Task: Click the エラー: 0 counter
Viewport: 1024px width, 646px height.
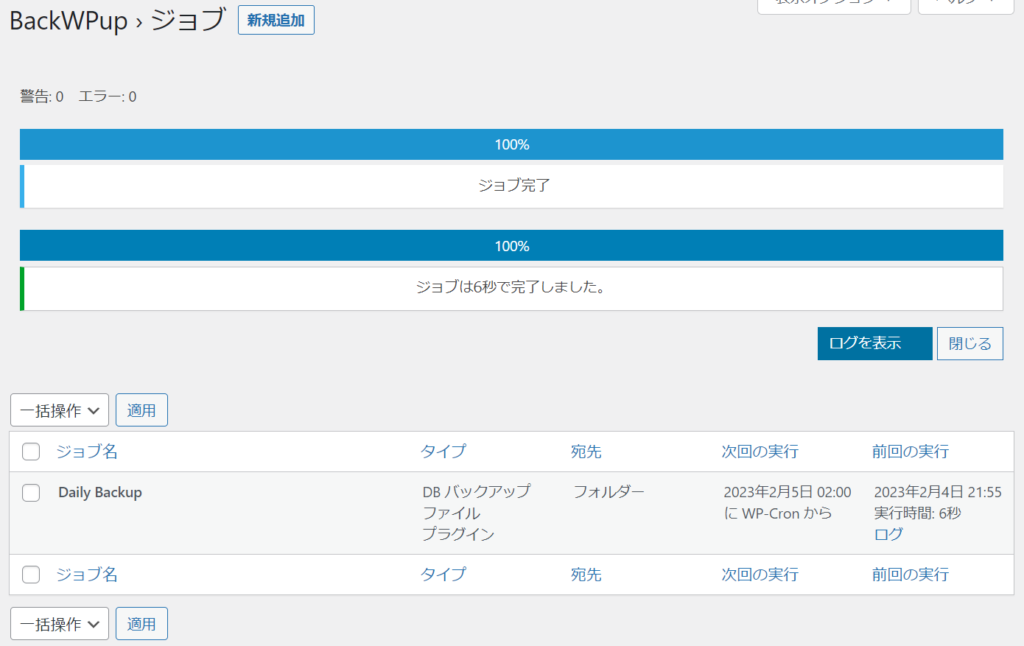Action: (x=108, y=97)
